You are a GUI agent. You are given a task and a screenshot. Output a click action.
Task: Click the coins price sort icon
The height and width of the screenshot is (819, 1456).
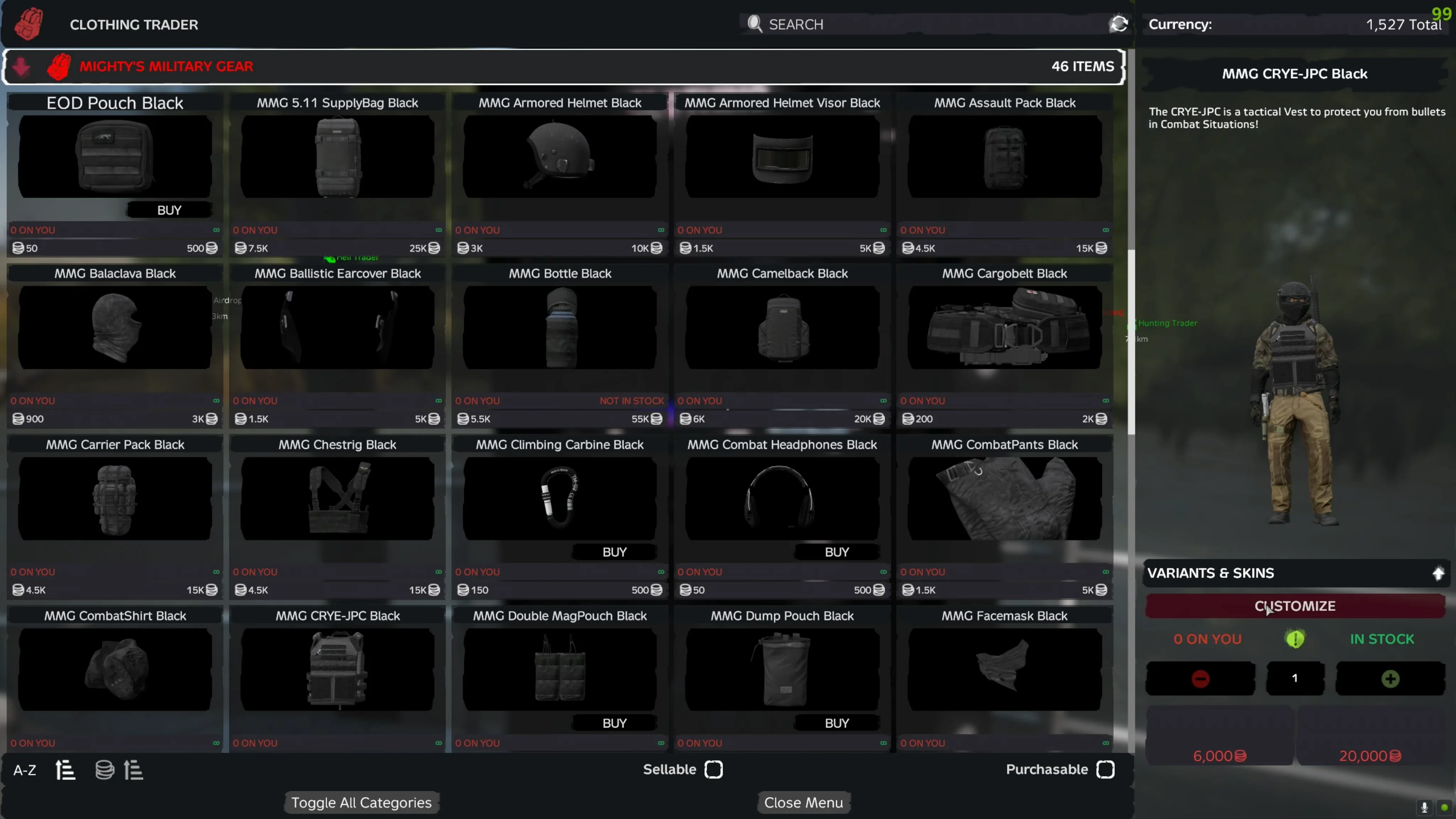pos(105,770)
